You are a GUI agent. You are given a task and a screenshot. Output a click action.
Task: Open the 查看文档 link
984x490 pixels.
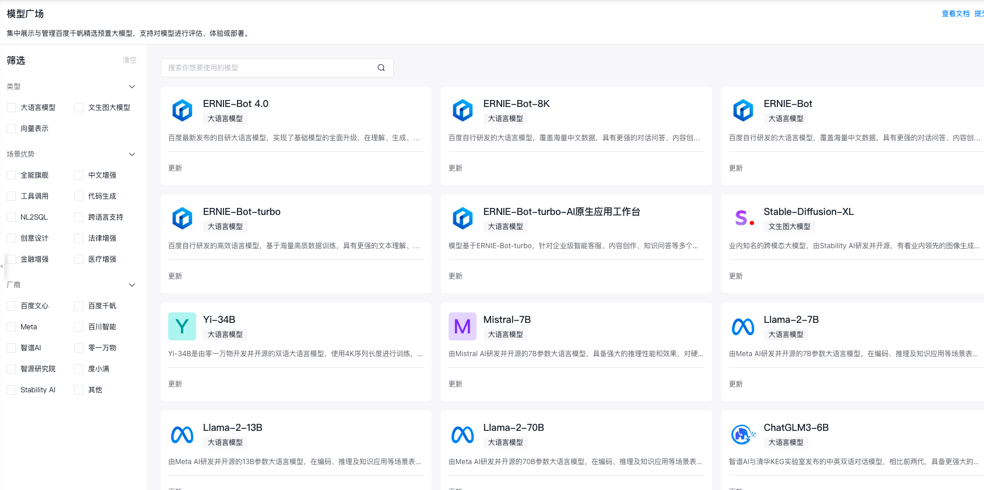tap(955, 14)
